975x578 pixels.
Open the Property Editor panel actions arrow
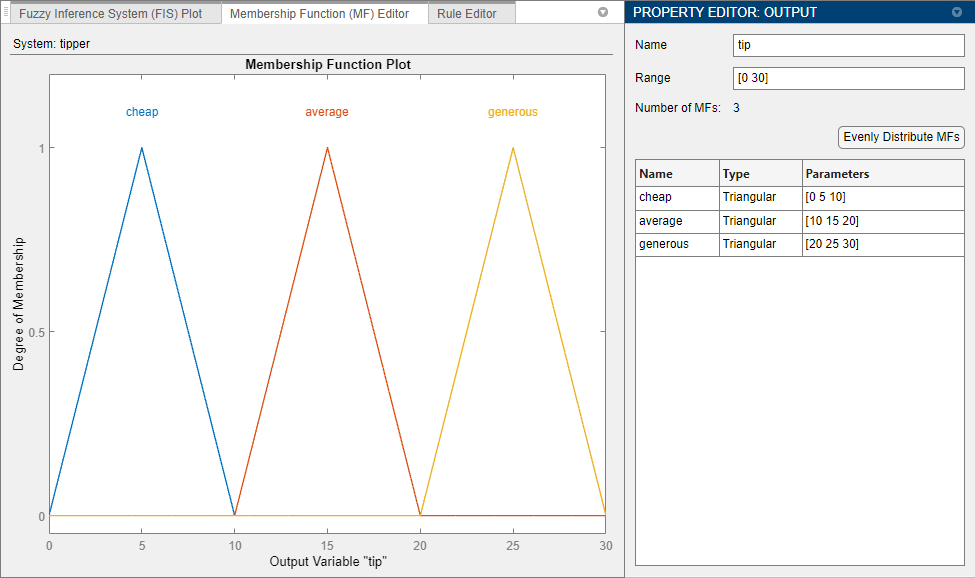click(956, 12)
